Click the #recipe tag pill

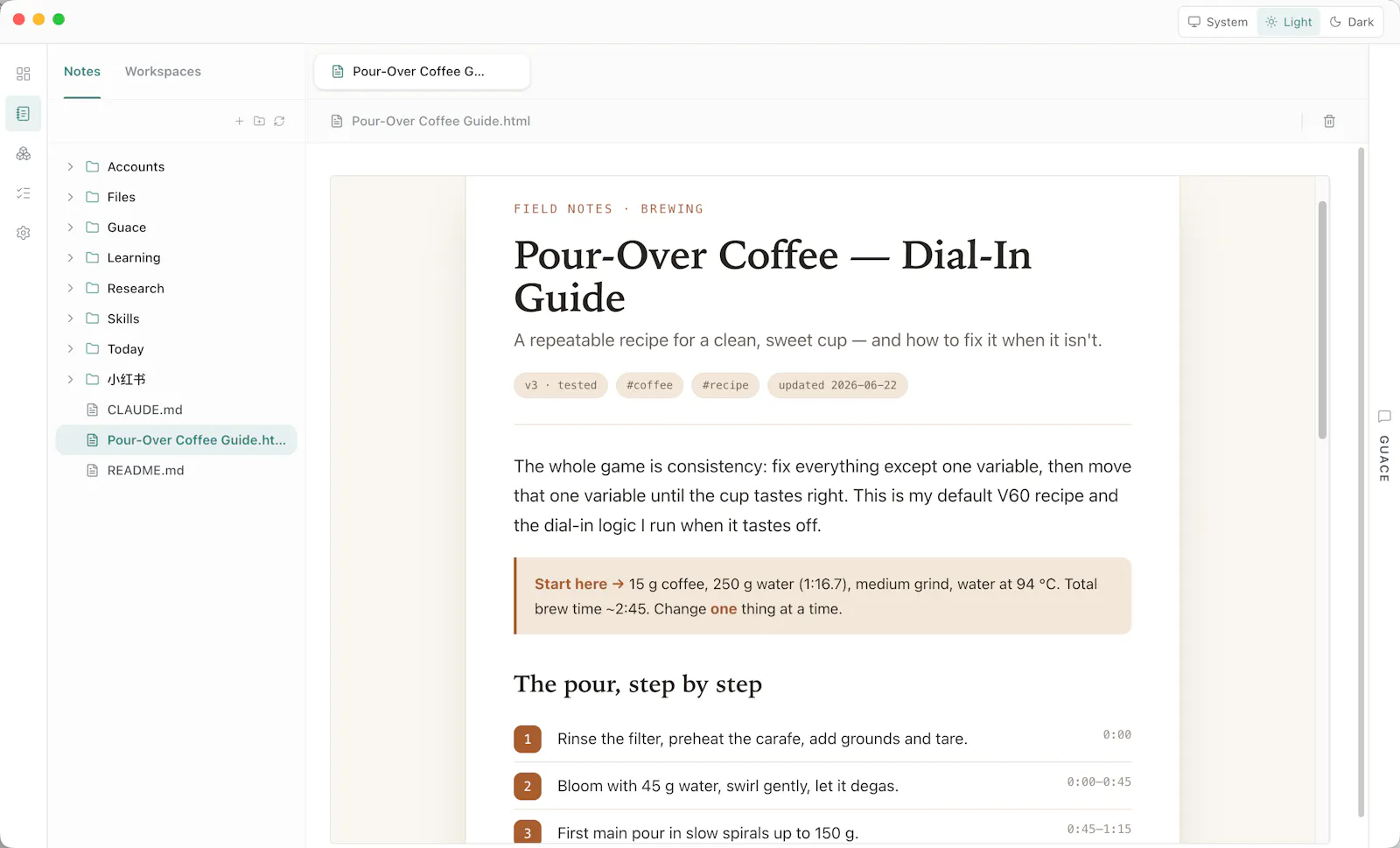(725, 385)
